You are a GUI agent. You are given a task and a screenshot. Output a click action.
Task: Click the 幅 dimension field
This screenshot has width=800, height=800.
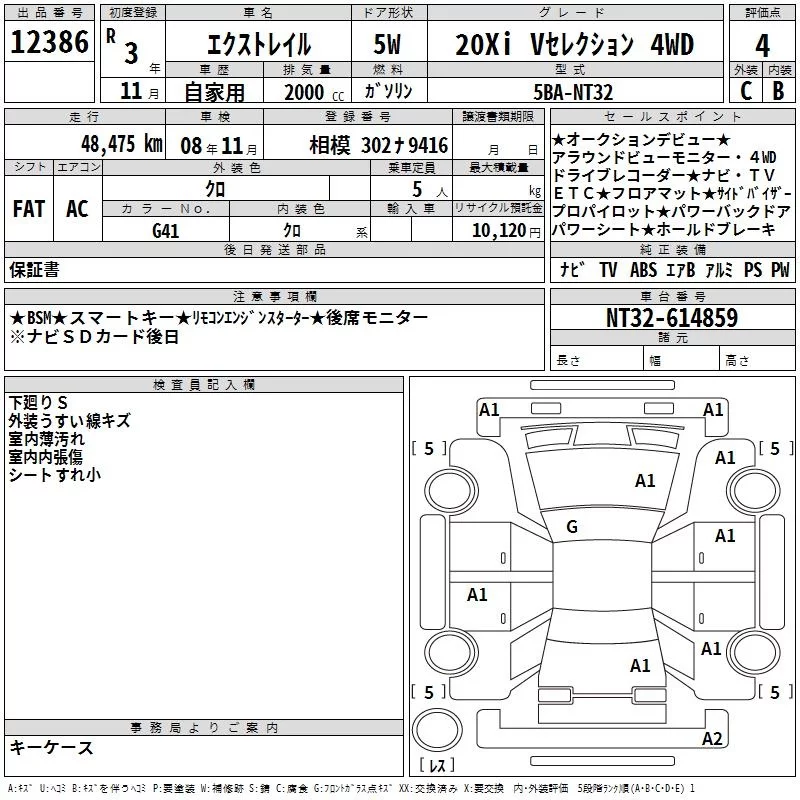[681, 360]
